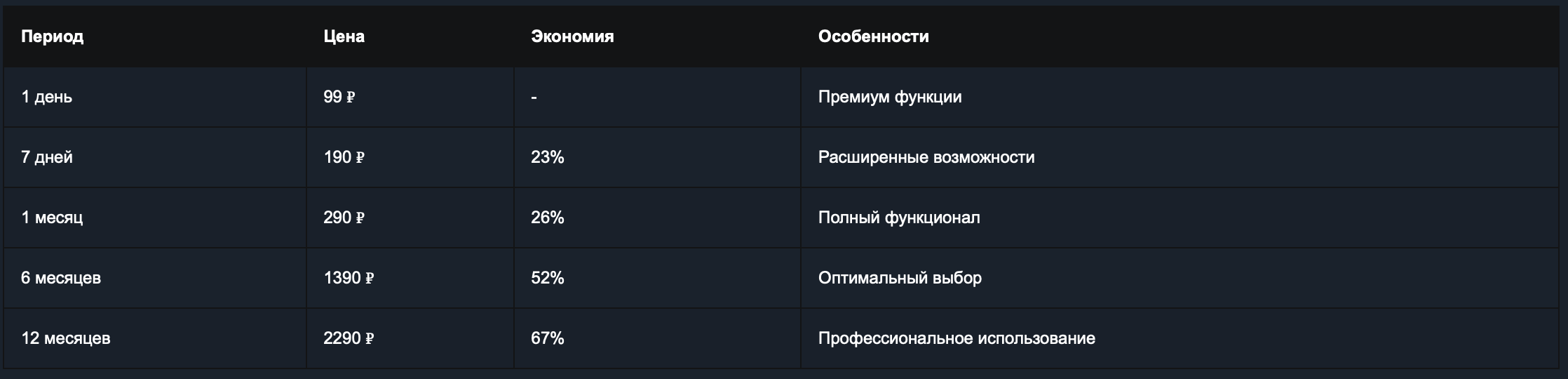This screenshot has width=1568, height=379.
Task: Select the 1 месяц period cell
Action: tap(155, 218)
